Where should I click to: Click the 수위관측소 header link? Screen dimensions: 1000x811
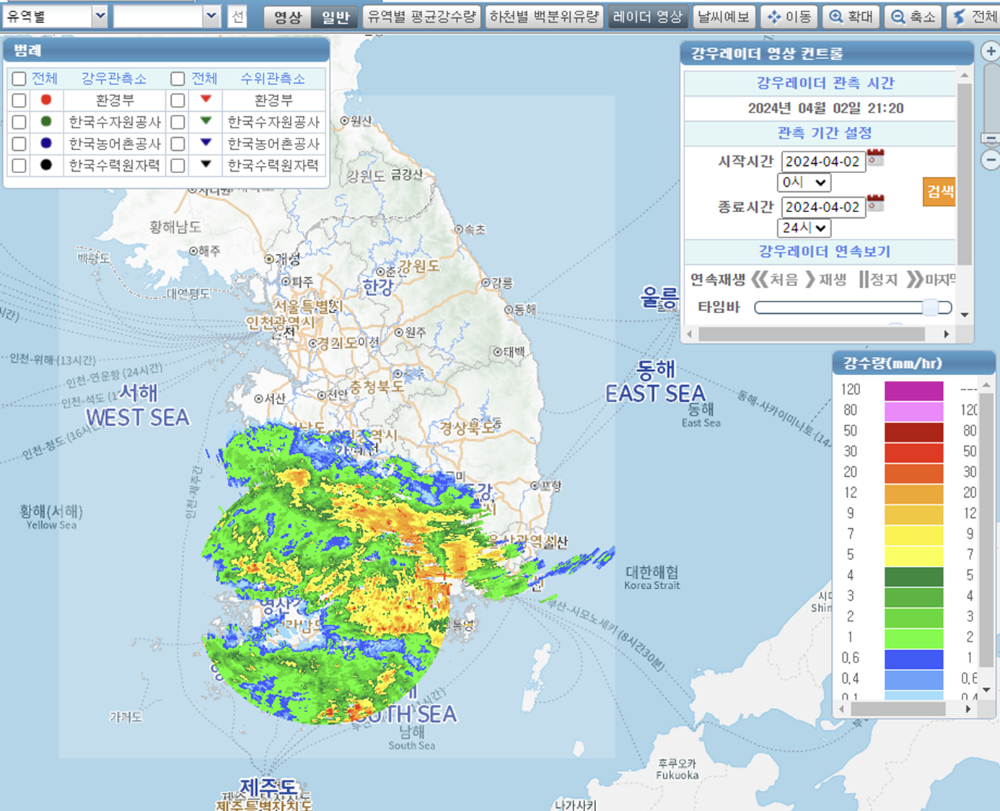pyautogui.click(x=272, y=78)
